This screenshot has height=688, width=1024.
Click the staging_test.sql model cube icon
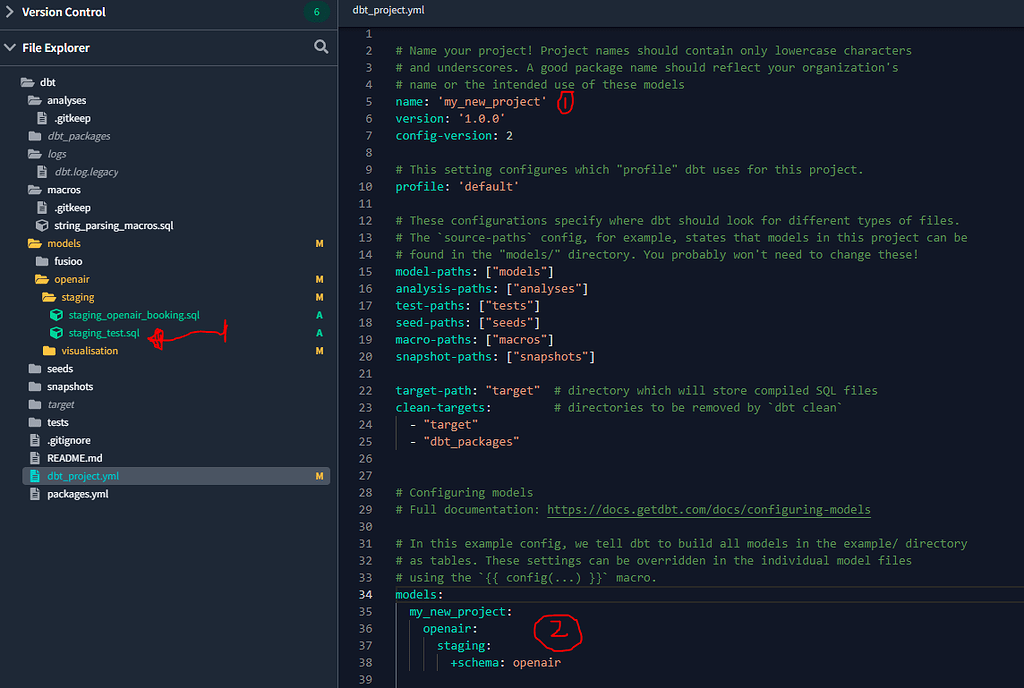coord(56,333)
